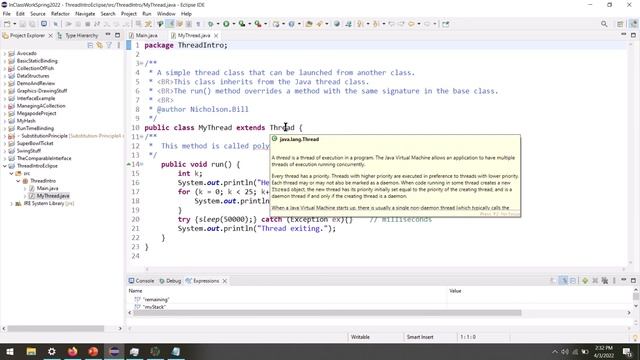Viewport: 640px width, 360px height.
Task: Open the Windows Start menu
Action: pos(10,351)
